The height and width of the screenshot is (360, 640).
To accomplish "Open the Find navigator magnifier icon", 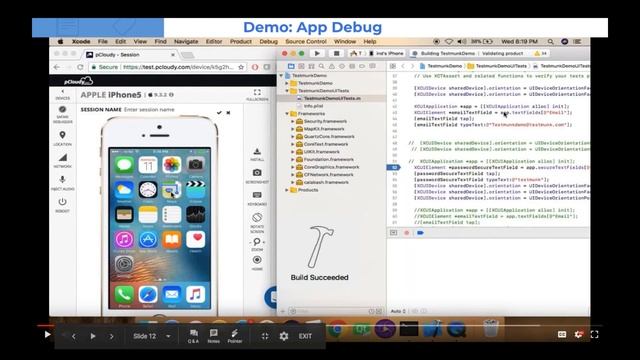I will point(322,66).
